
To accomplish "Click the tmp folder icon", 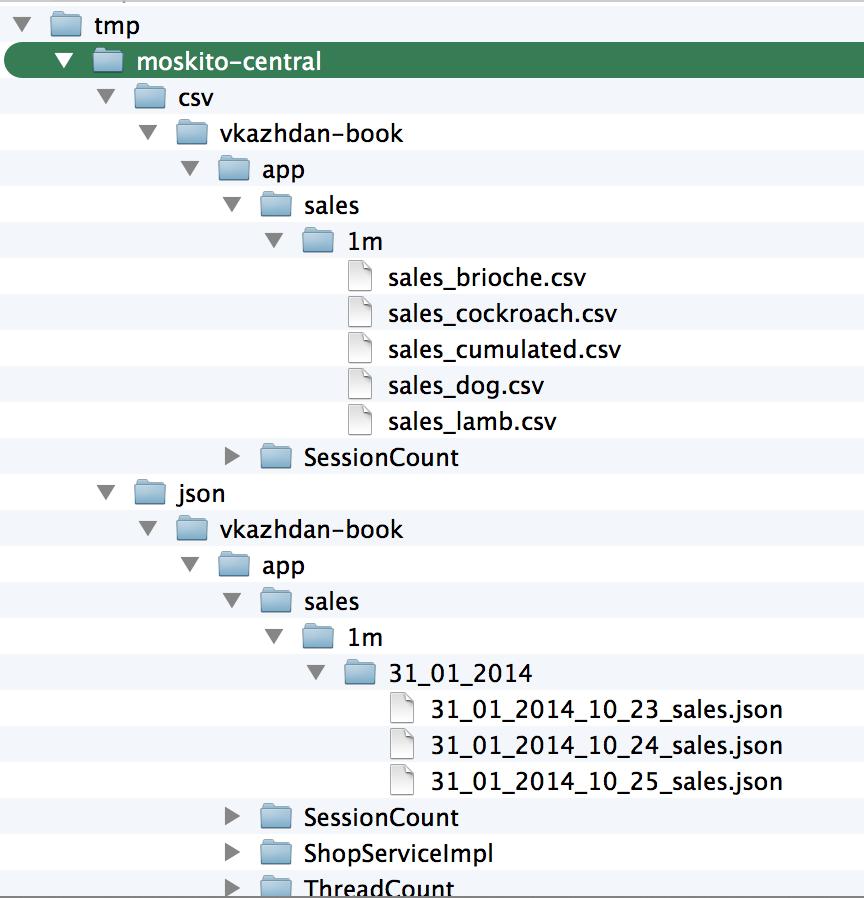I will tap(66, 25).
